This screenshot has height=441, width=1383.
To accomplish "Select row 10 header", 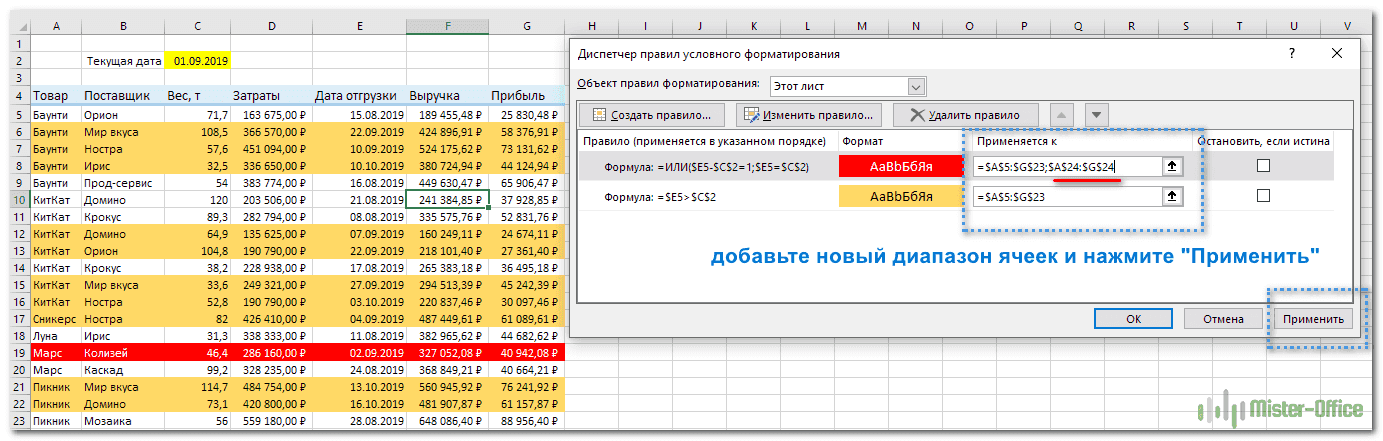I will [15, 200].
